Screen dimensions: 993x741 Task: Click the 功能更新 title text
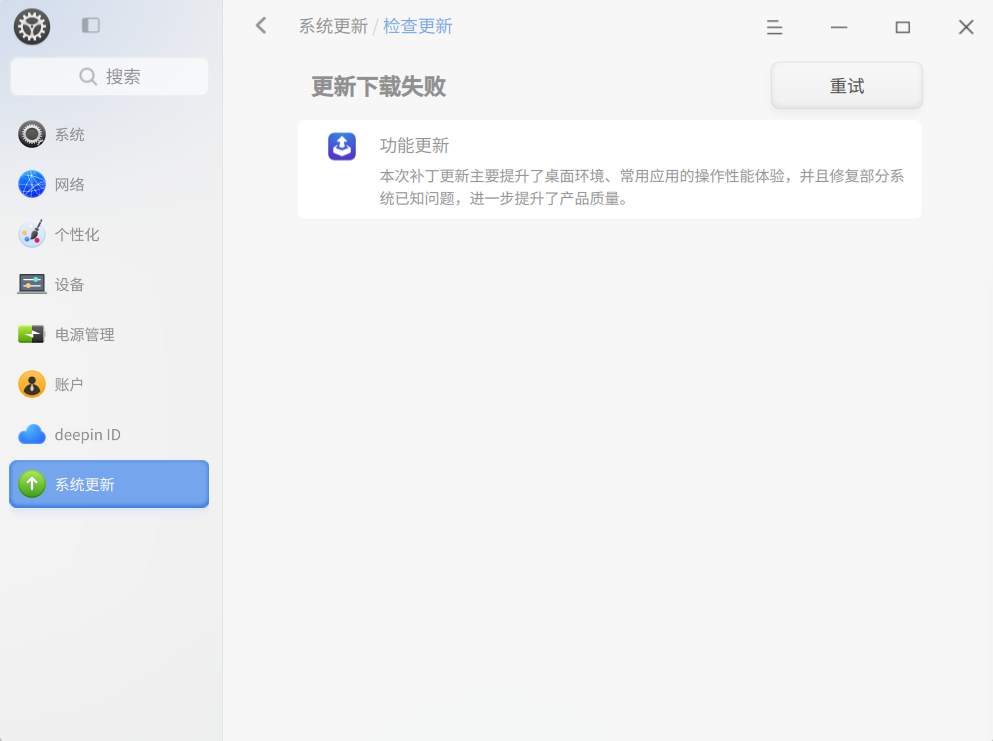[414, 146]
